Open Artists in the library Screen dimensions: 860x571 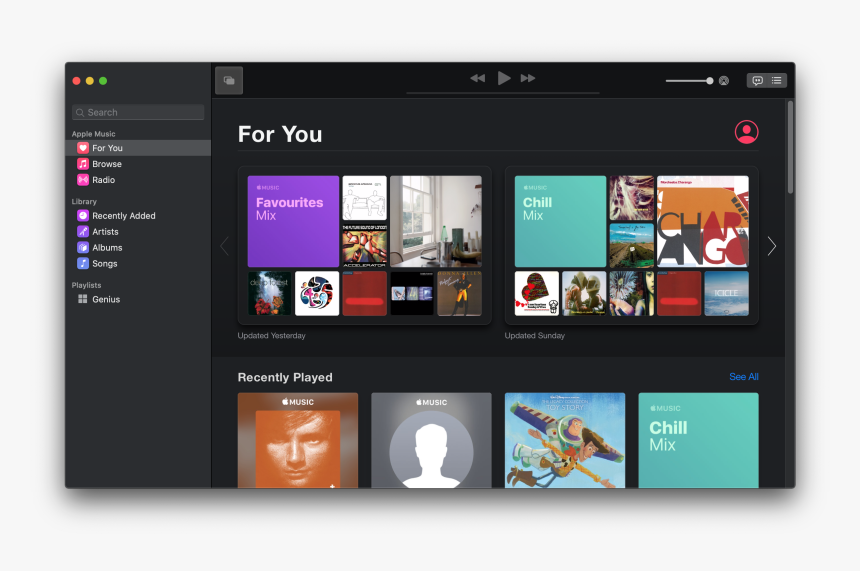click(x=138, y=232)
